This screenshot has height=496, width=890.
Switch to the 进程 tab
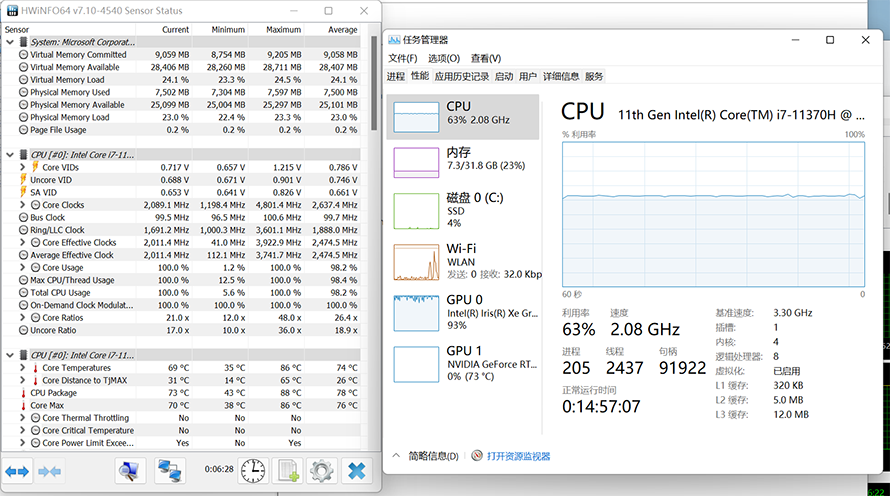click(x=396, y=76)
